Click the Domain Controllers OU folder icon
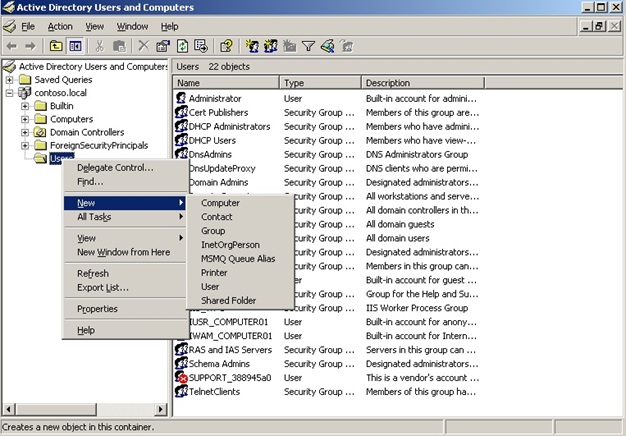The width and height of the screenshot is (626, 436). coord(40,132)
